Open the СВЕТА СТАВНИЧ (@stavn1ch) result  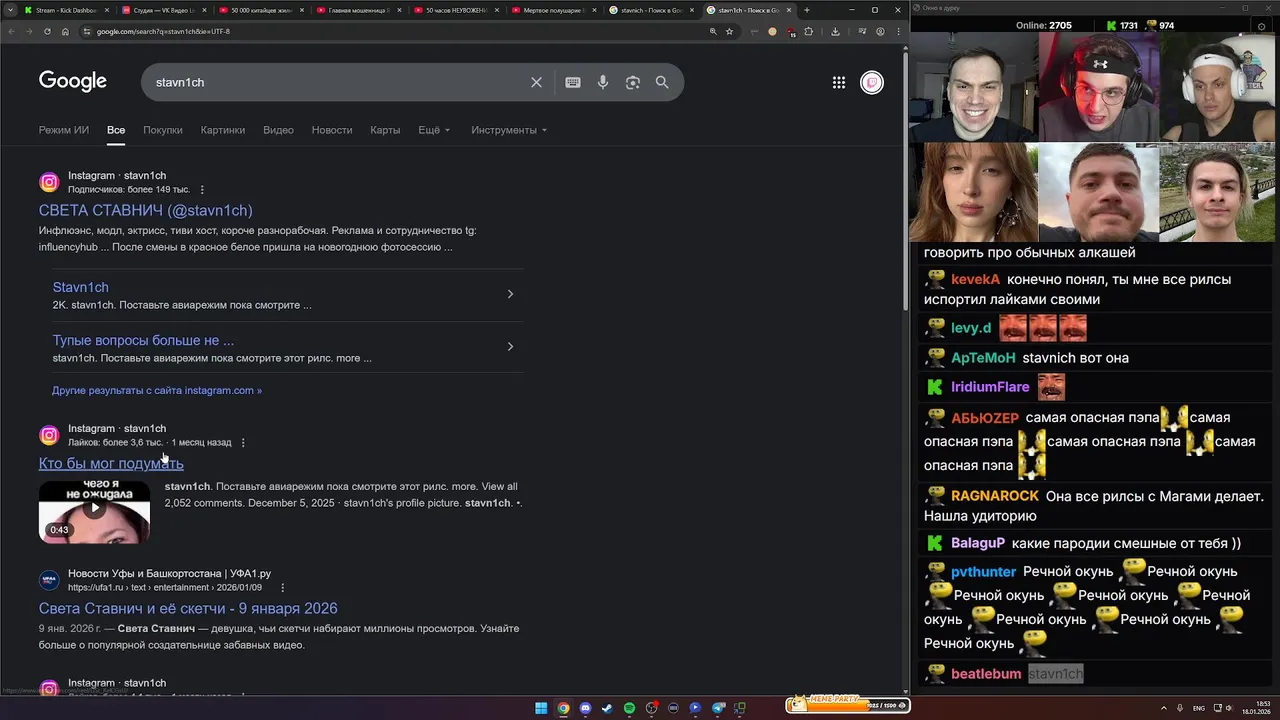(x=146, y=210)
